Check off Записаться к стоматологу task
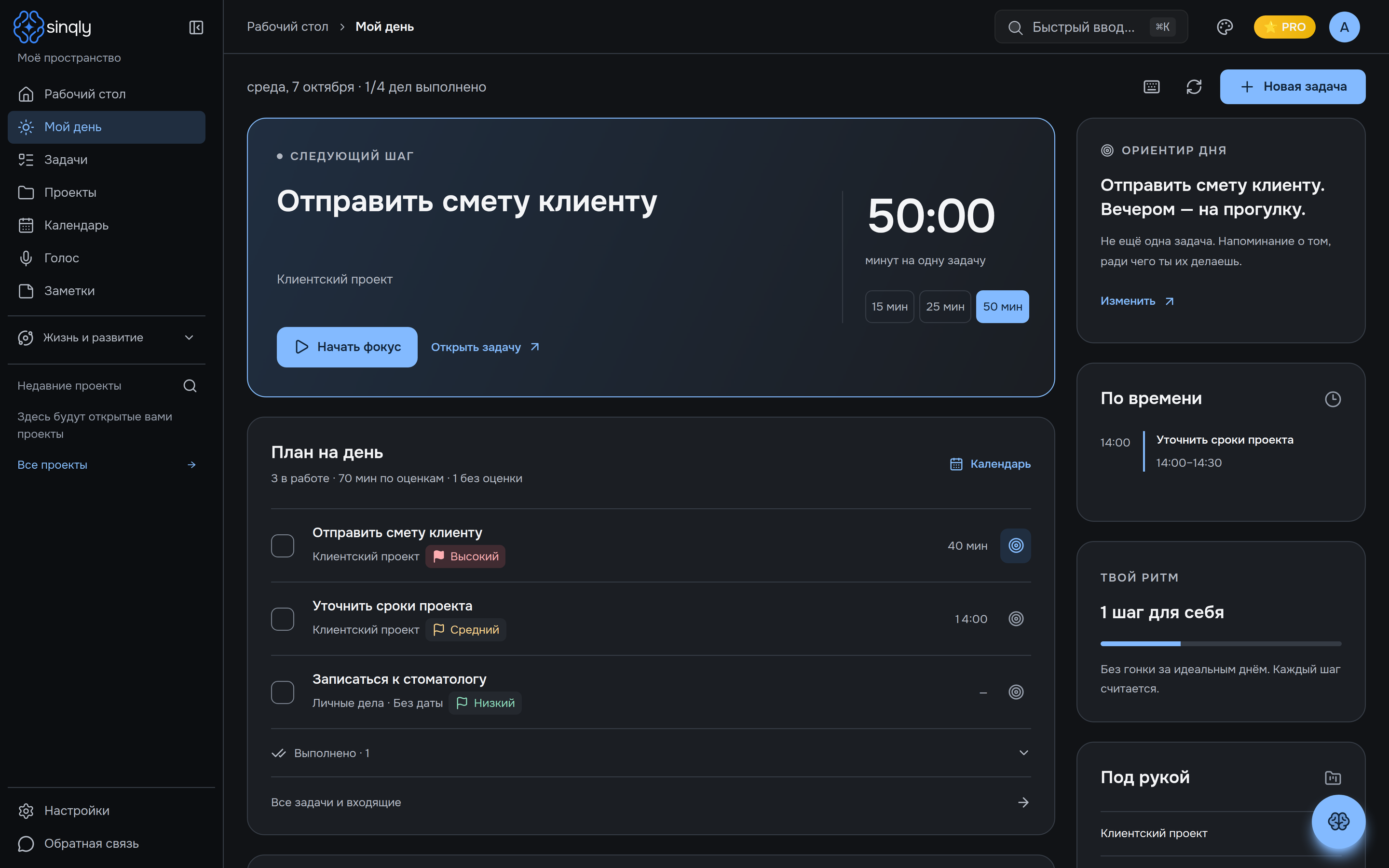Image resolution: width=1389 pixels, height=868 pixels. (x=283, y=692)
